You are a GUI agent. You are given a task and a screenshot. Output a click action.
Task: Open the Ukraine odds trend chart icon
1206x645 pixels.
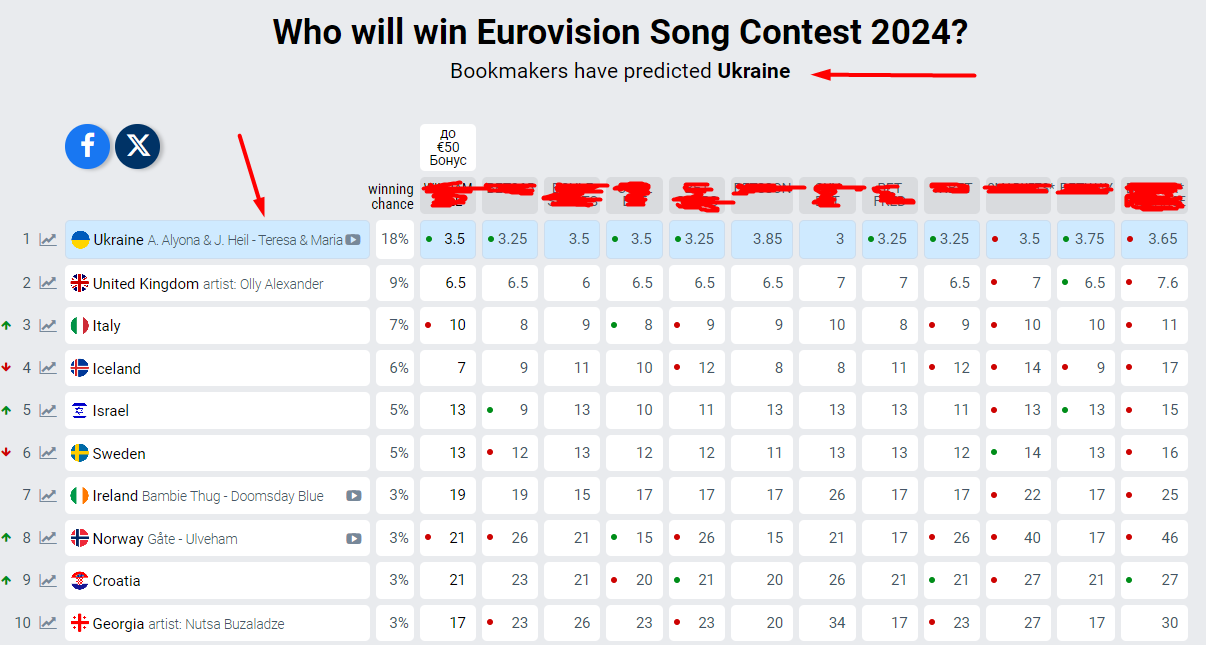pos(48,239)
